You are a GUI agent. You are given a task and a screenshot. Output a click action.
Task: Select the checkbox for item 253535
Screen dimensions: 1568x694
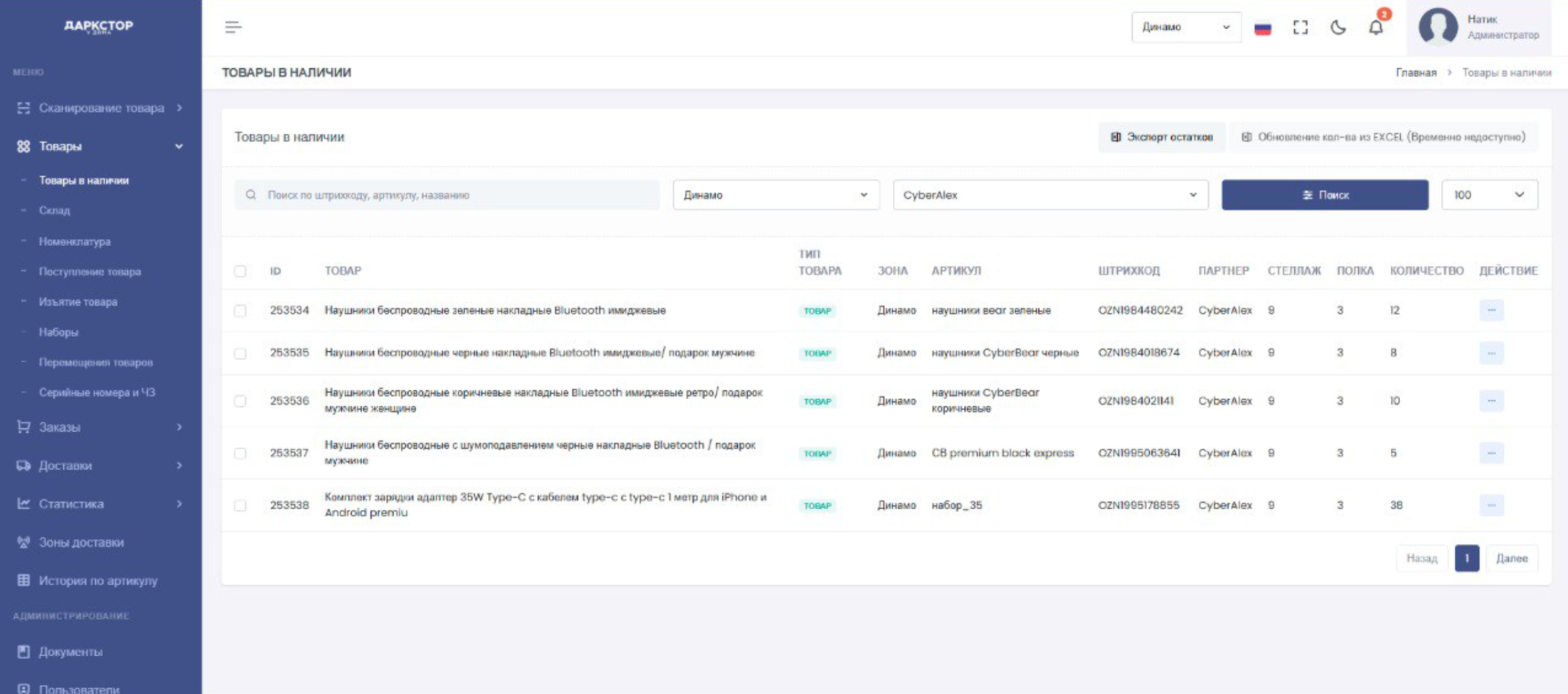coord(240,353)
